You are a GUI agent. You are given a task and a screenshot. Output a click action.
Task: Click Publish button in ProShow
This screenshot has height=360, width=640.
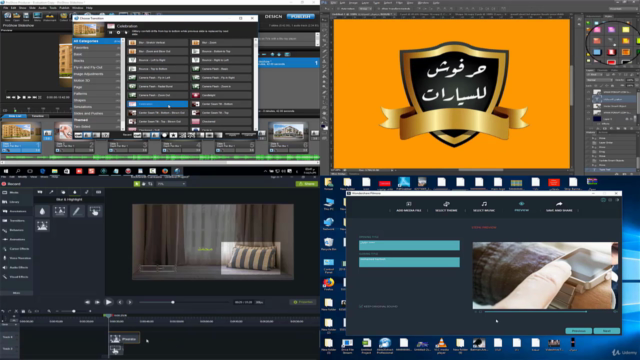coord(300,16)
